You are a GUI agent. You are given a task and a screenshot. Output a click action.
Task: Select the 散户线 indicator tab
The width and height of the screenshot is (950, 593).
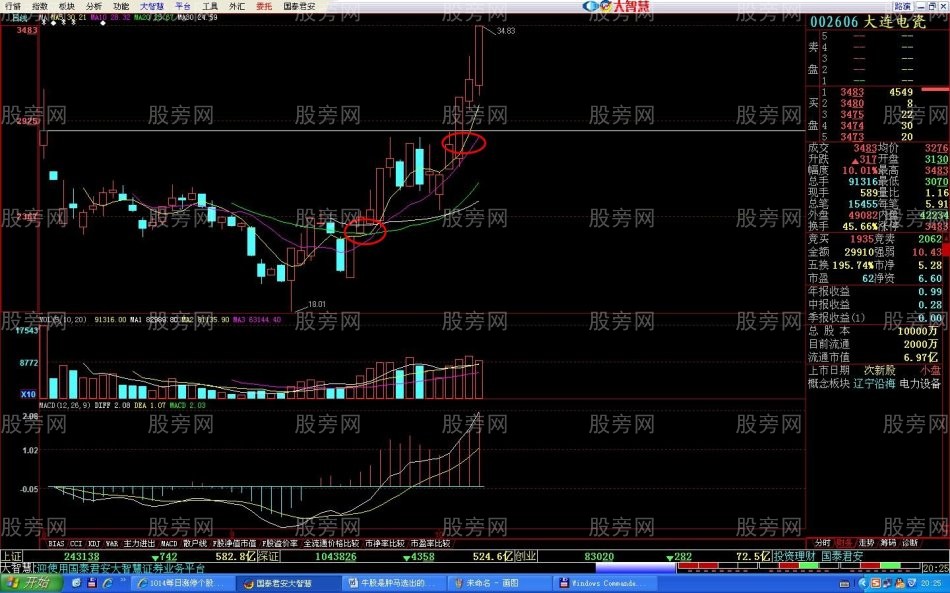pos(194,543)
